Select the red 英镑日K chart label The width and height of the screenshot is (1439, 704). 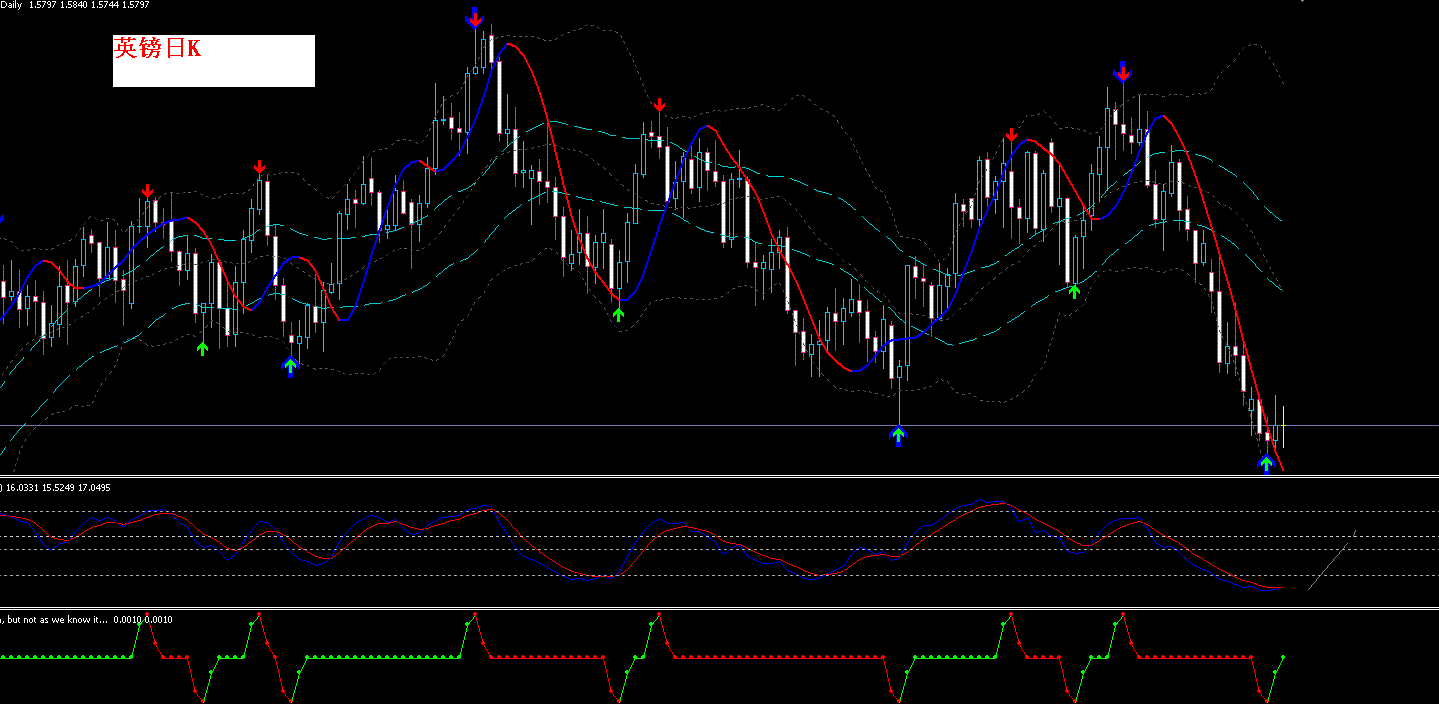click(157, 48)
